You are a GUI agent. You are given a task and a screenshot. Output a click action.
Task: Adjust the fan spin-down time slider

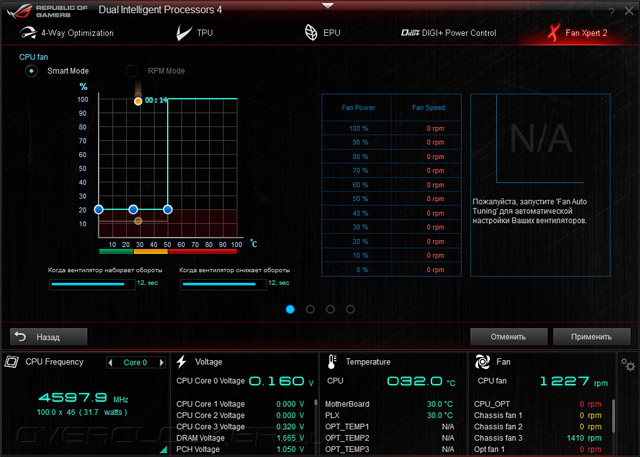(x=223, y=284)
